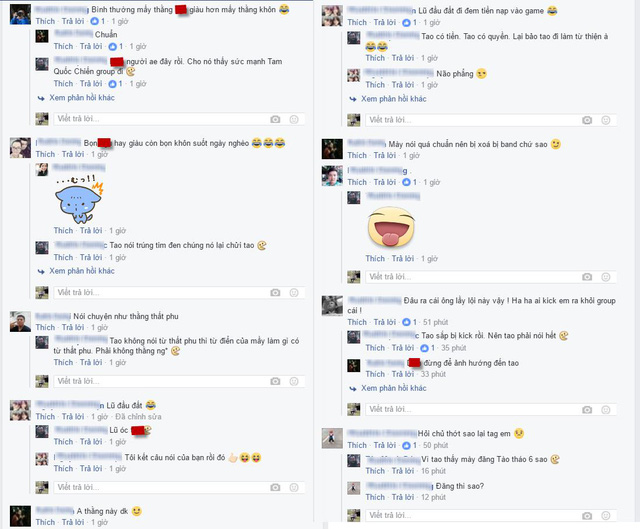Screen dimensions: 640x529
Task: Click 'Viết trả lời' field under thất phu thread
Action: point(161,381)
